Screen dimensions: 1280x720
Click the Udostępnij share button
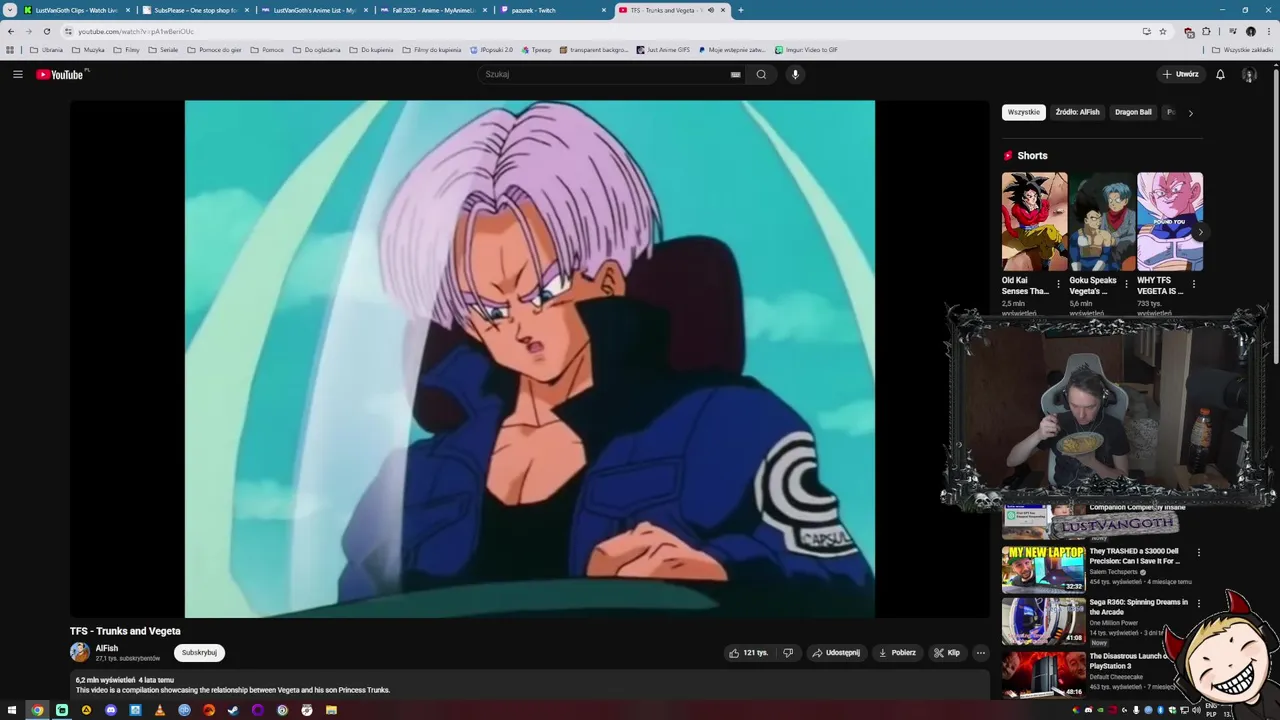point(835,653)
